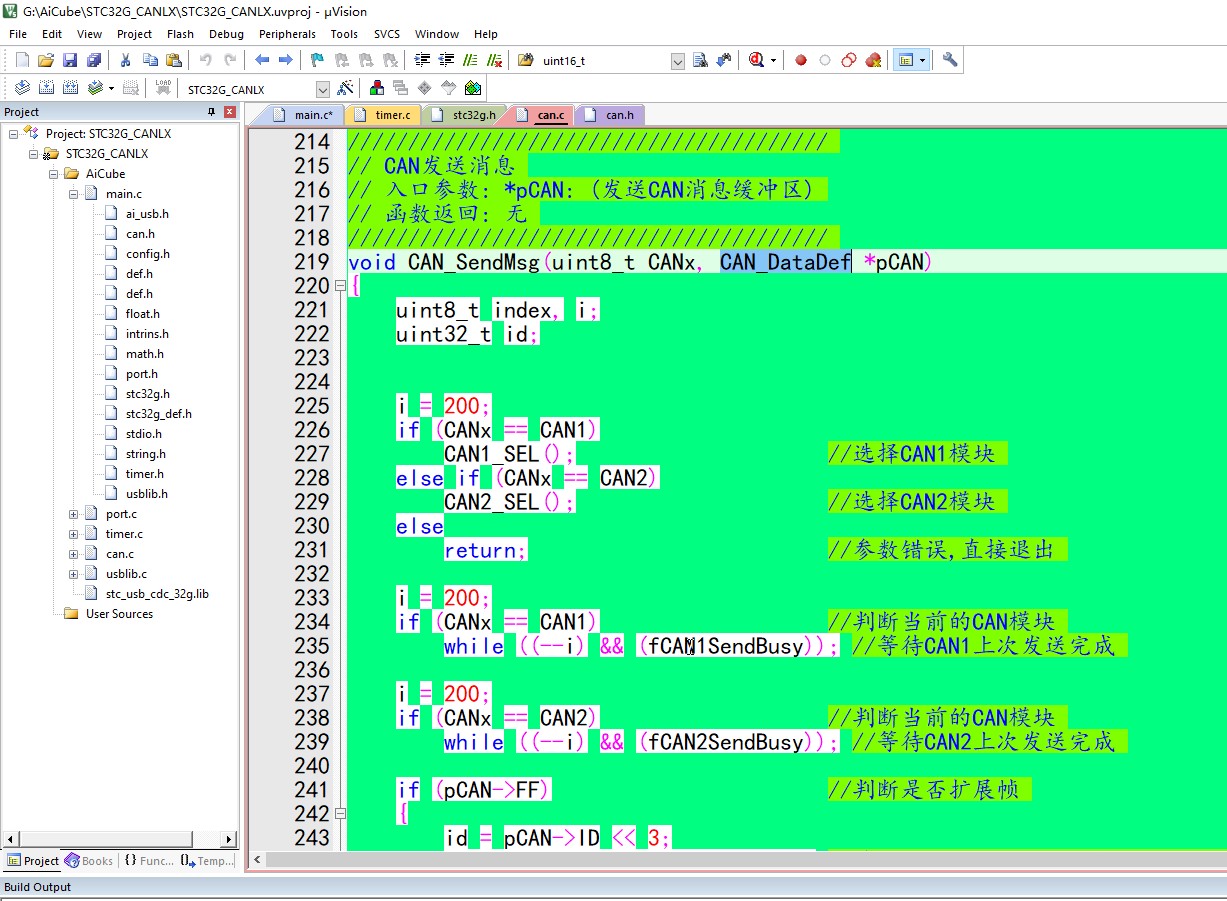
Task: Switch to the timer.c editor tab
Action: [x=392, y=115]
